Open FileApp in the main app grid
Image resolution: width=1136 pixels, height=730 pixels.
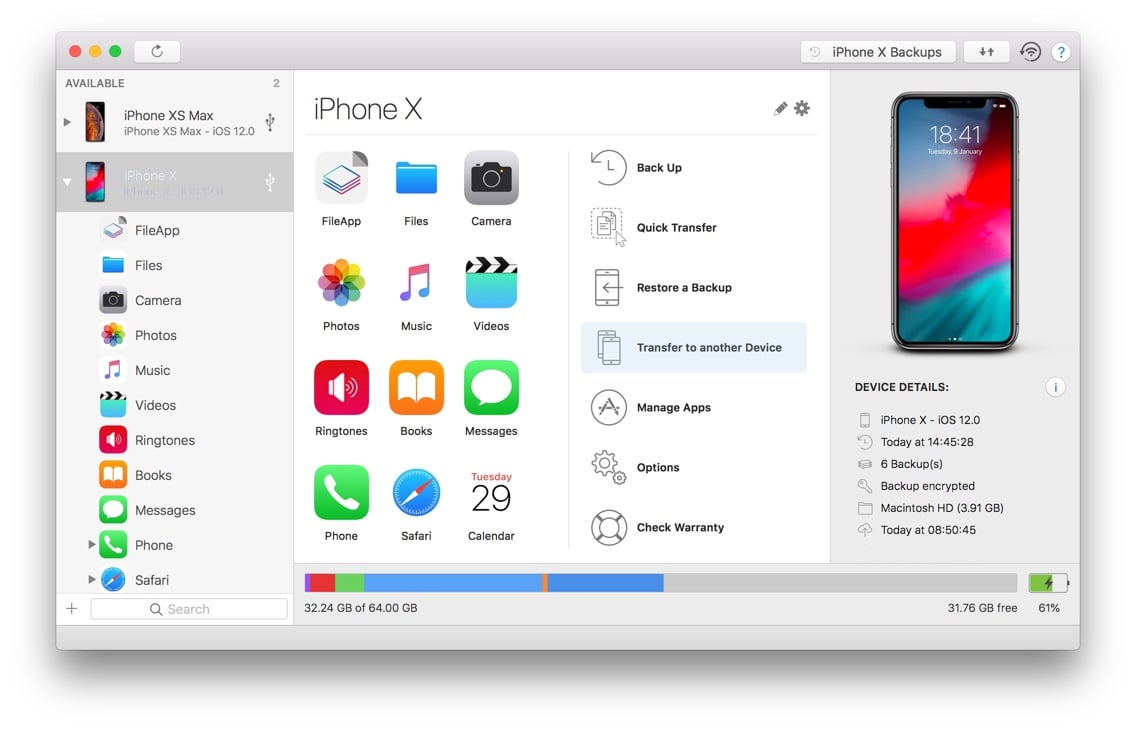pyautogui.click(x=341, y=178)
